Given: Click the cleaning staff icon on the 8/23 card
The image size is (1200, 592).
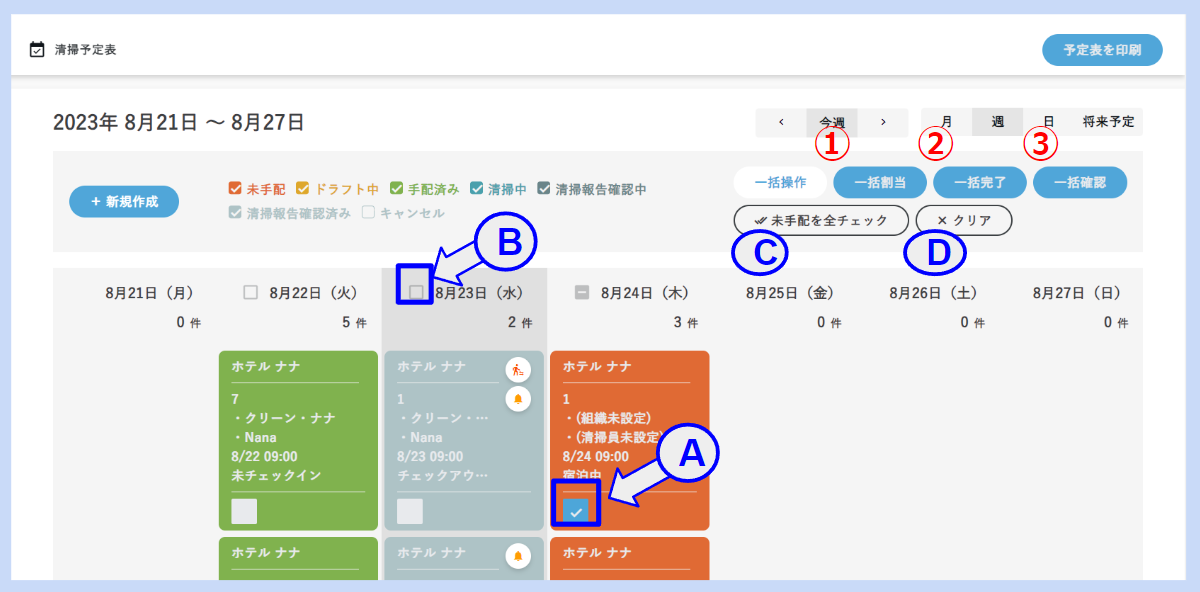Looking at the screenshot, I should point(518,369).
